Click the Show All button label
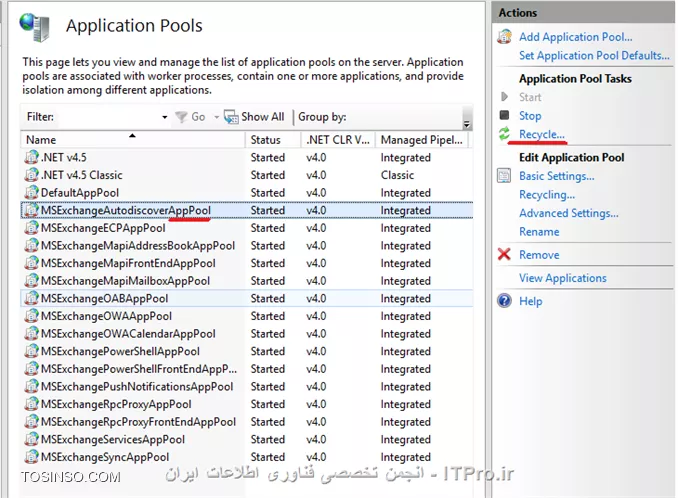This screenshot has width=678, height=498. (x=262, y=117)
